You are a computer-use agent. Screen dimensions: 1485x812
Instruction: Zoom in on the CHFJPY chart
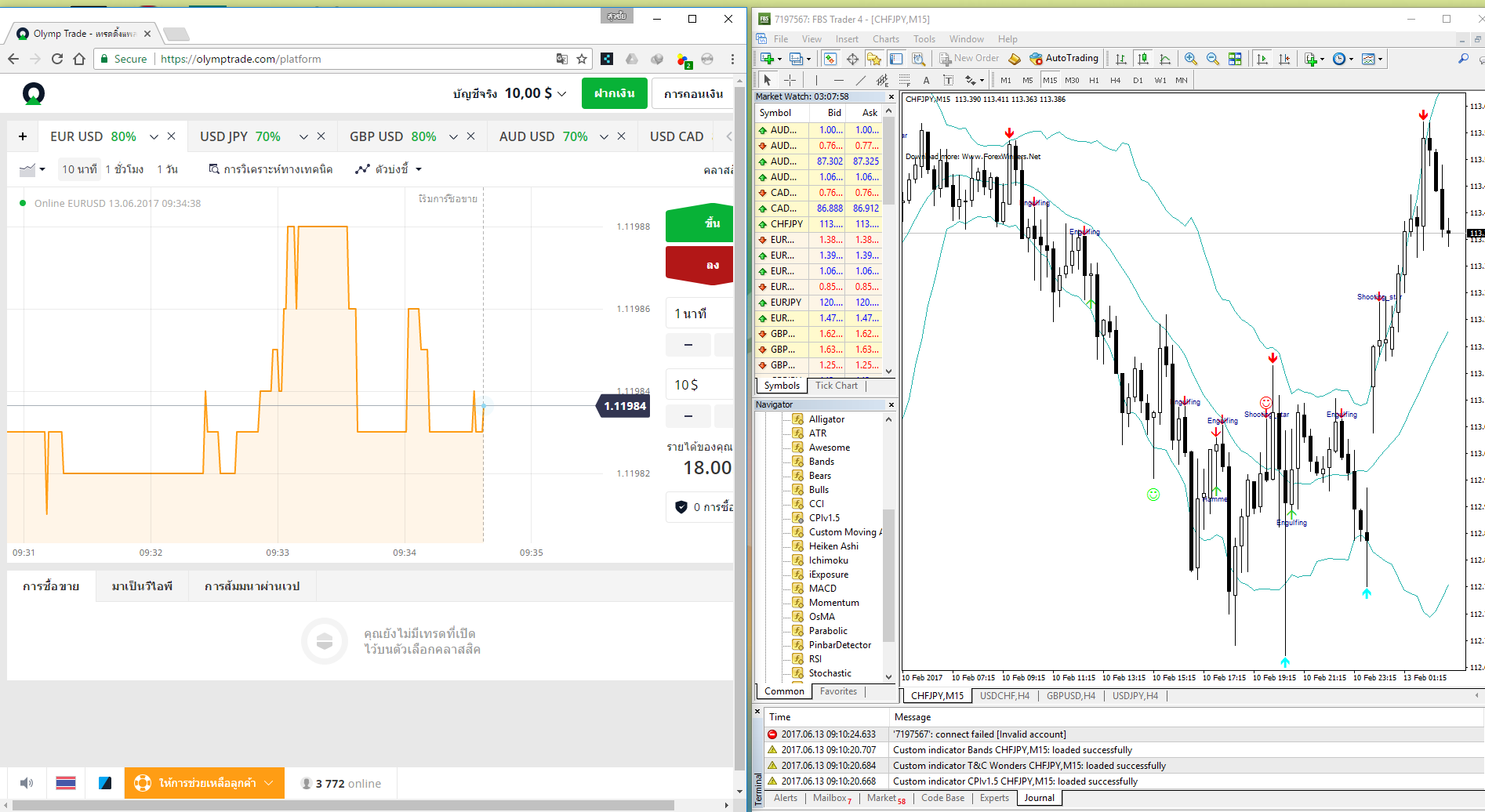[1190, 59]
